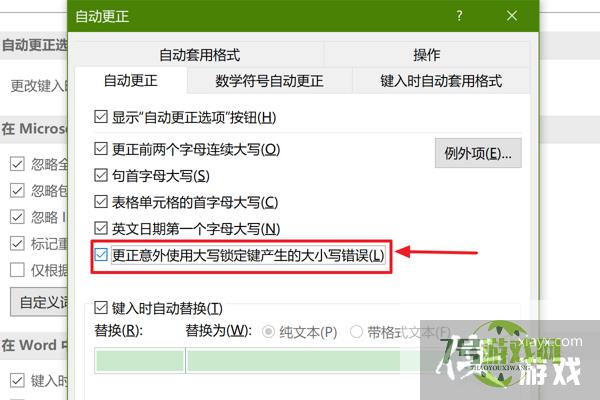This screenshot has width=600, height=400.
Task: Toggle 英文日期第一个字母大写 checkbox
Action: point(101,228)
